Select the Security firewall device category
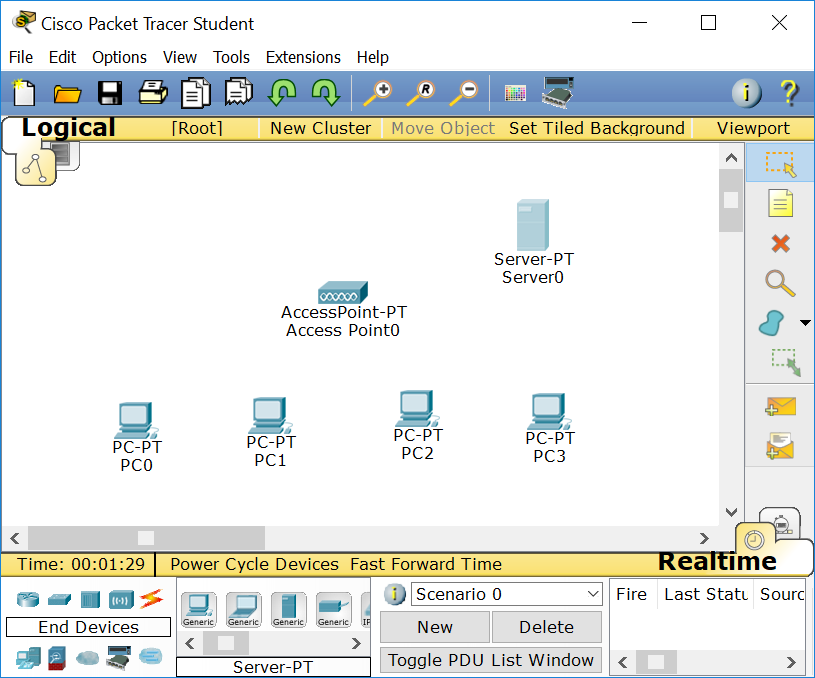Image resolution: width=815 pixels, height=678 pixels. (57, 658)
